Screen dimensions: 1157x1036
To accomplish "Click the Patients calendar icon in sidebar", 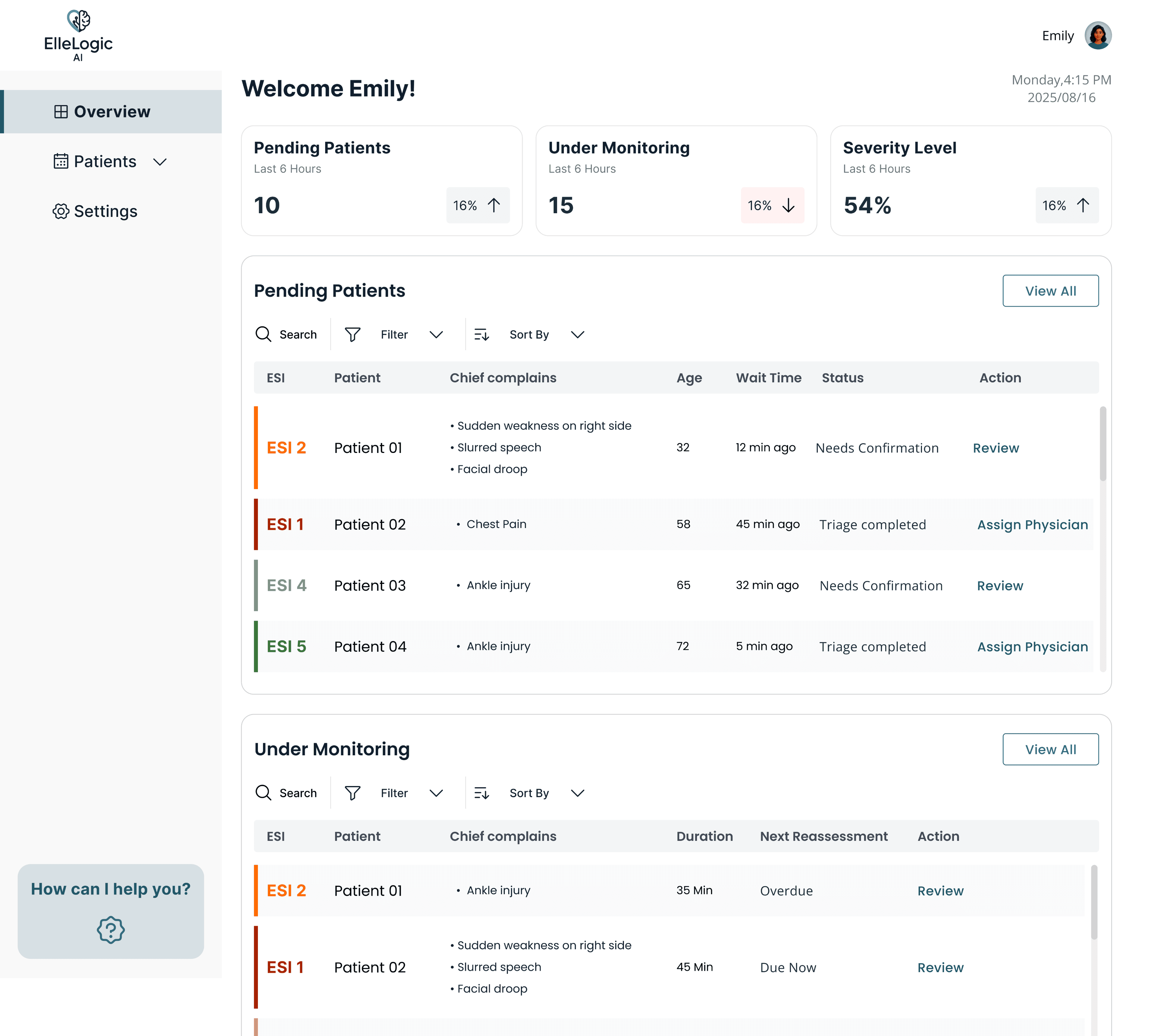I will coord(61,161).
